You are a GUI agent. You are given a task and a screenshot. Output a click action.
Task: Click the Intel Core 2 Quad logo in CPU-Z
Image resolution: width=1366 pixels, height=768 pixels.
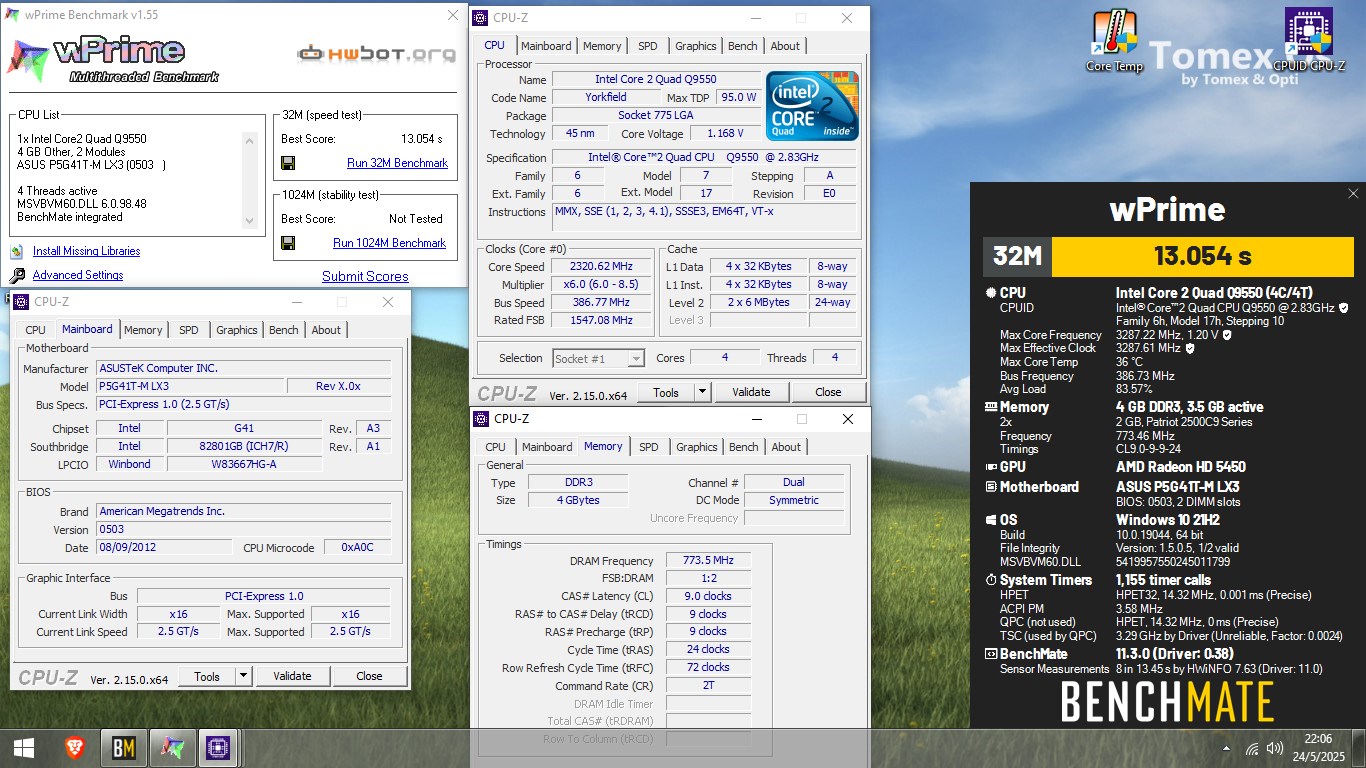click(812, 105)
